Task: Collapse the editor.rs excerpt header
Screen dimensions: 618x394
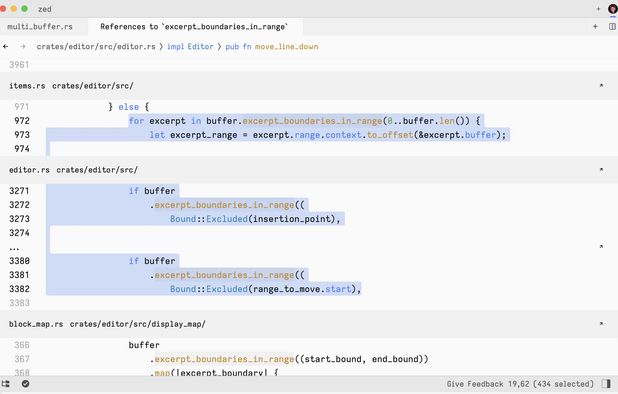Action: coord(601,170)
